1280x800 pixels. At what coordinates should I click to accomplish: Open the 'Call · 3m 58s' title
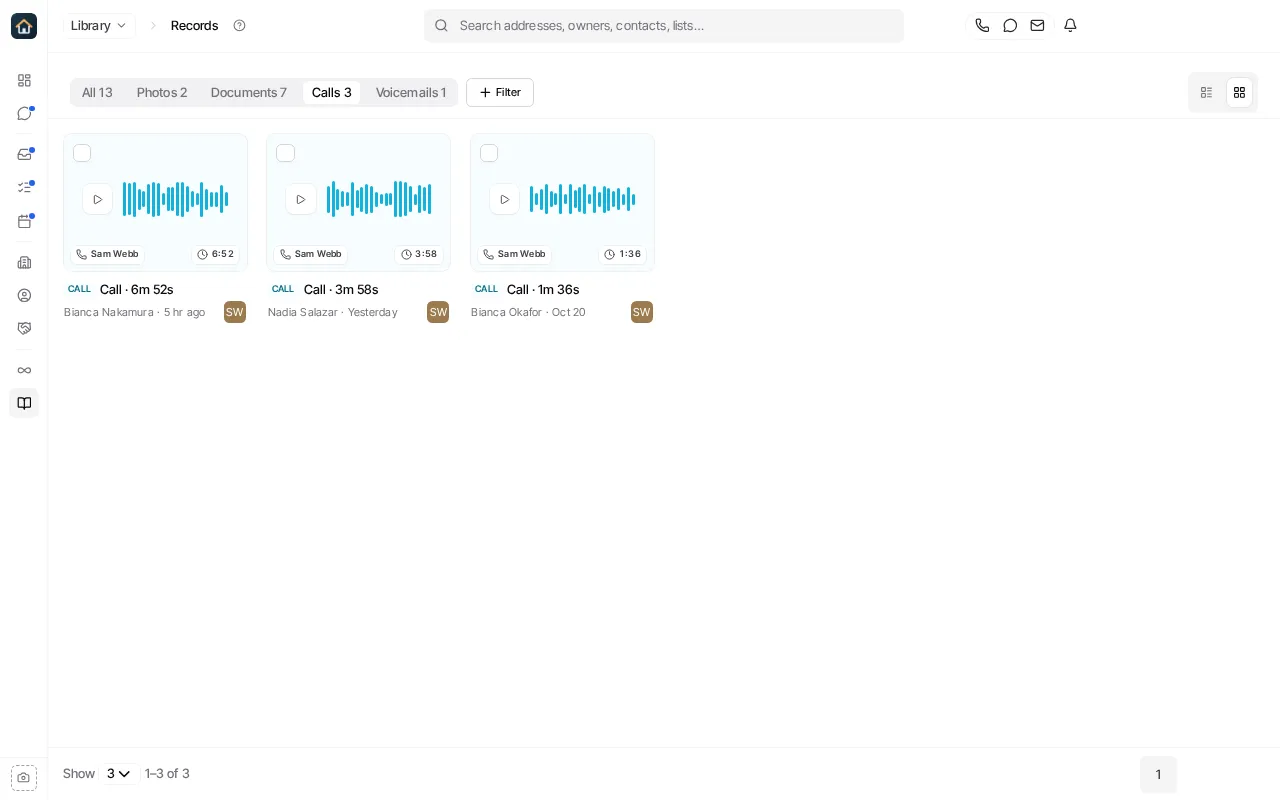point(341,289)
